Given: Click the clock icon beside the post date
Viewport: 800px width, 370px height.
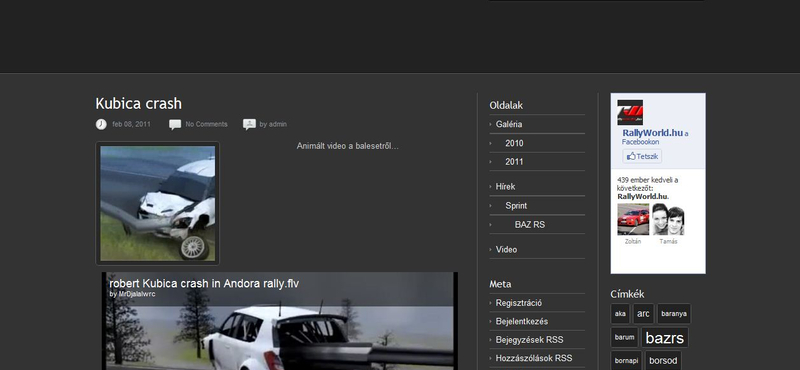Looking at the screenshot, I should pyautogui.click(x=101, y=124).
